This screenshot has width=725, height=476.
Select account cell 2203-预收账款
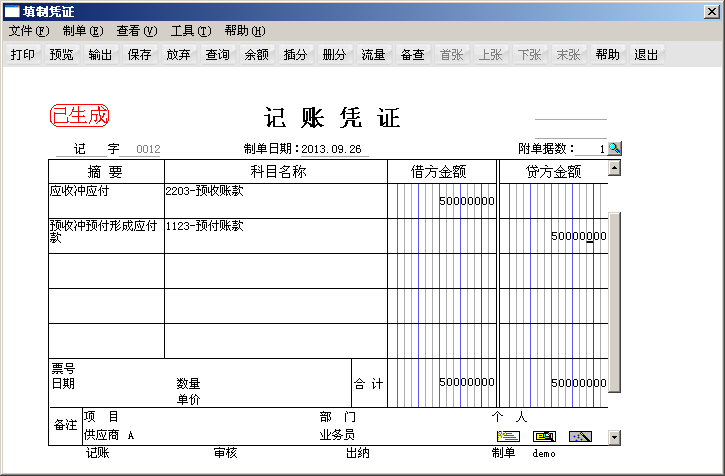point(276,201)
